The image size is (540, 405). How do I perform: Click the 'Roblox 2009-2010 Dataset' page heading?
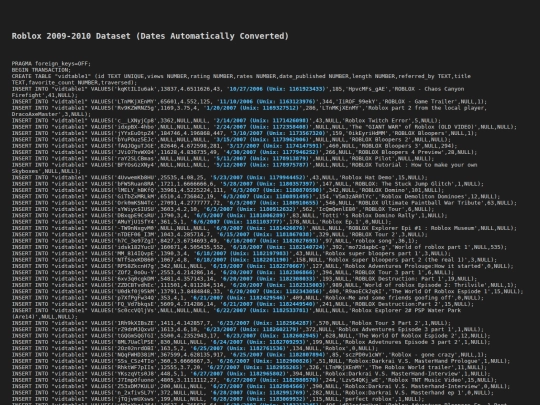pos(150,36)
